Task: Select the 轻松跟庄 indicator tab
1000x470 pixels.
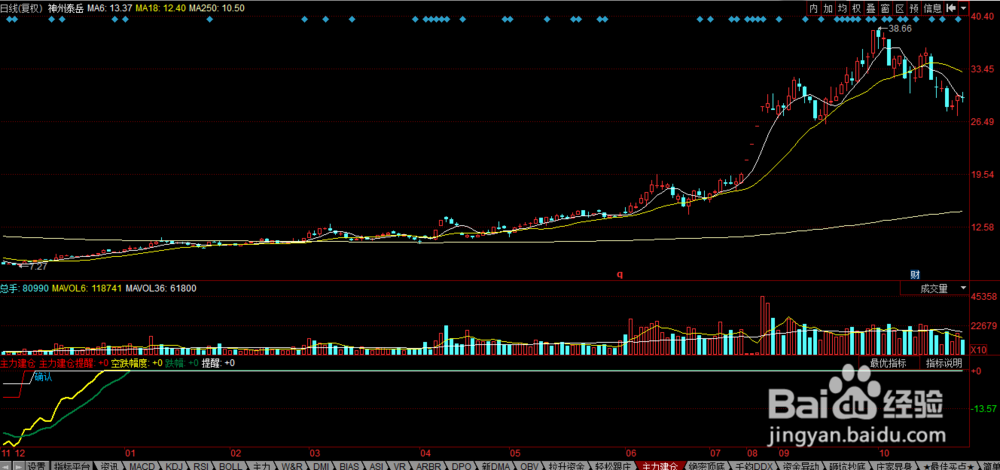Action: tap(614, 466)
